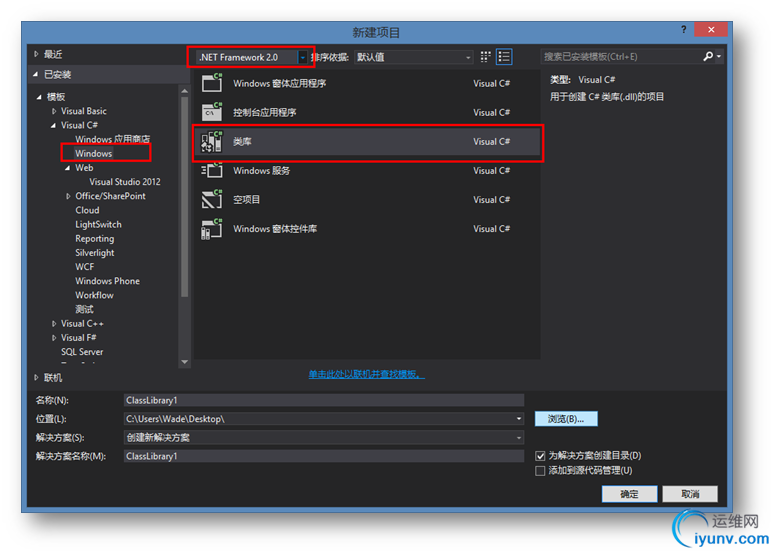Select the 类库 template icon
775x555 pixels.
click(212, 141)
